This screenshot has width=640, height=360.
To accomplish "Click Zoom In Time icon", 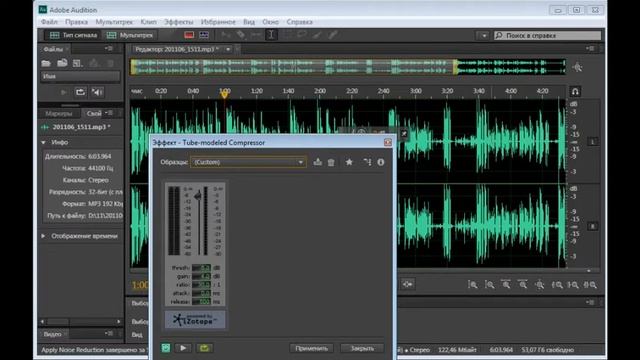I will click(506, 285).
